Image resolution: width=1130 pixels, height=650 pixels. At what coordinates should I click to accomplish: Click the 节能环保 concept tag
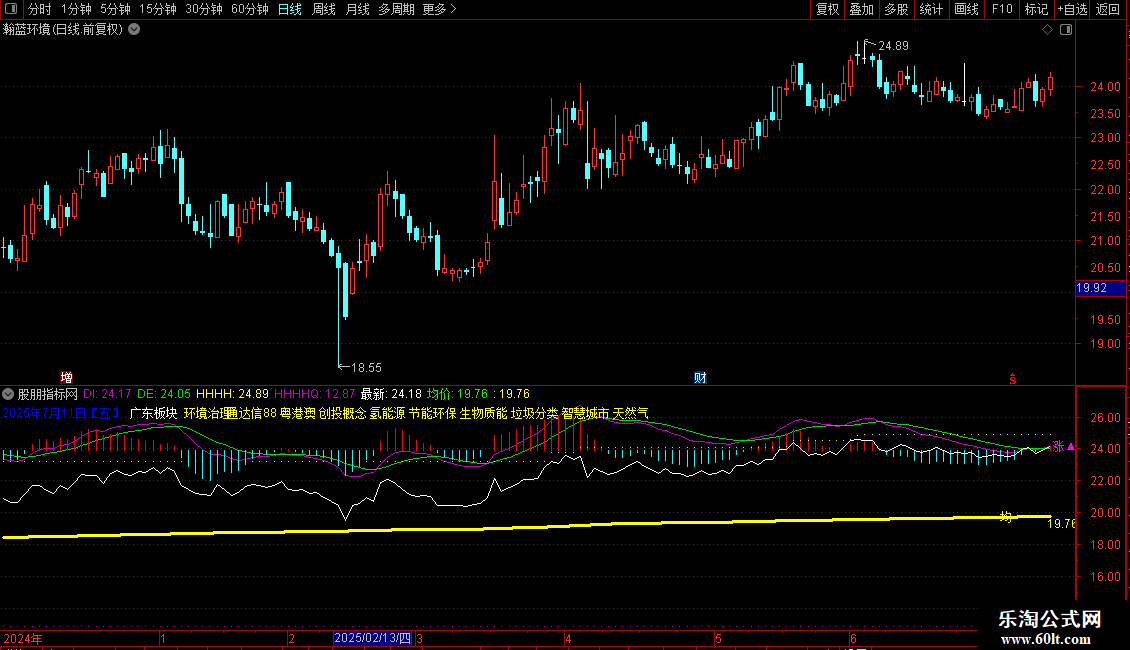432,414
